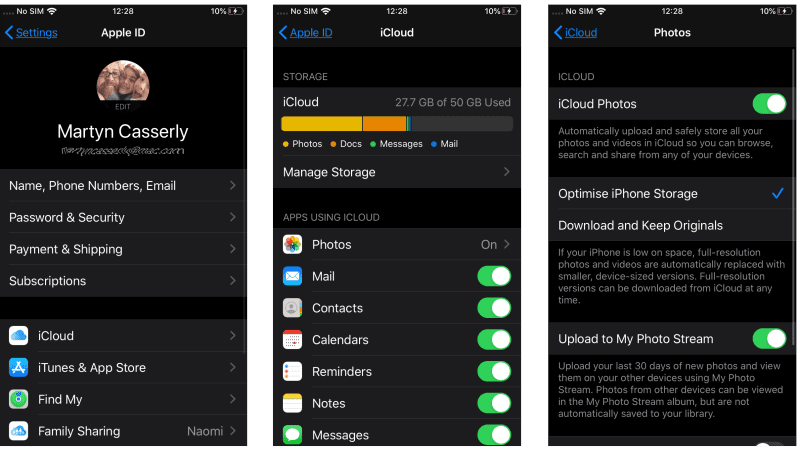The width and height of the screenshot is (800, 450).
Task: Open Name, Phone Numbers, Email chevron
Action: pos(233,185)
